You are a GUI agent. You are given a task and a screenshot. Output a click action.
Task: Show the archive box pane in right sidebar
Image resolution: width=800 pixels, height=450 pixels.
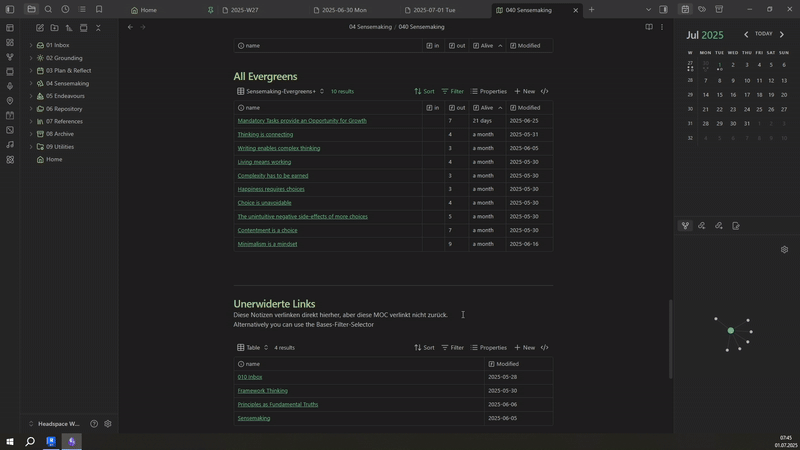click(719, 10)
